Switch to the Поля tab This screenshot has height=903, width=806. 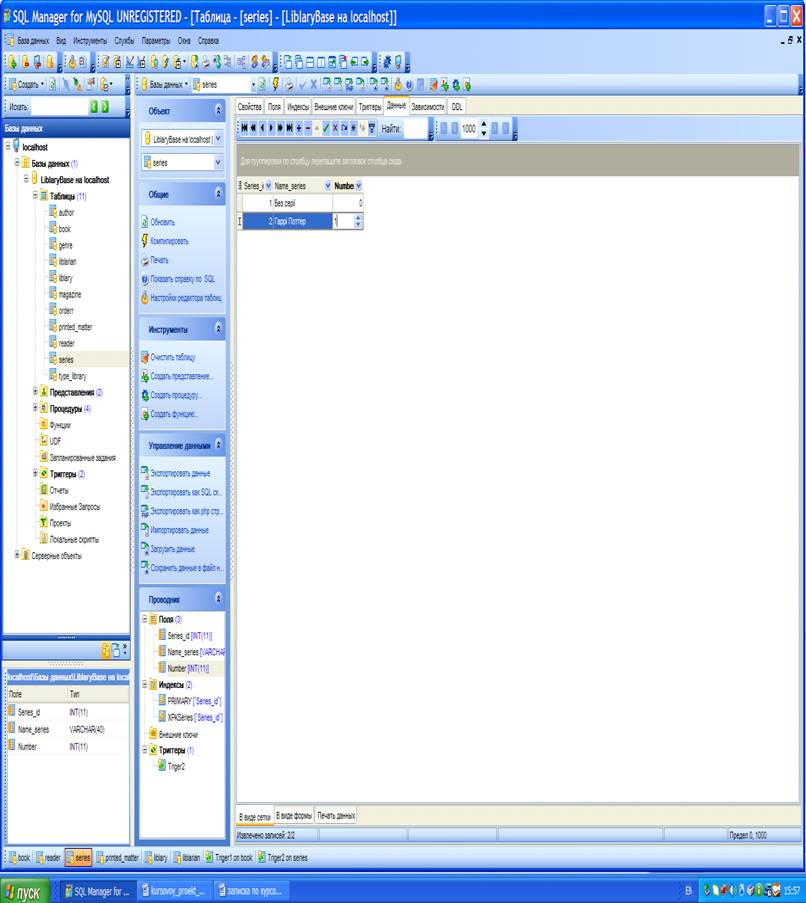coord(275,107)
